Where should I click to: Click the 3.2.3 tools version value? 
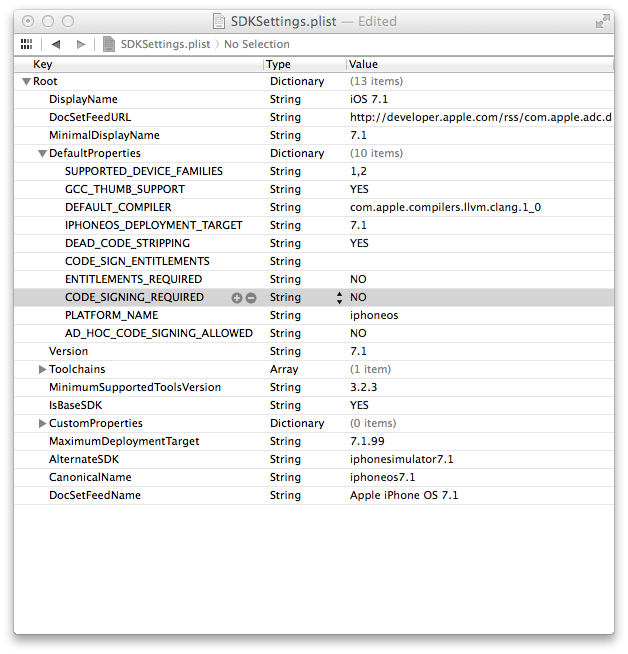pyautogui.click(x=363, y=387)
